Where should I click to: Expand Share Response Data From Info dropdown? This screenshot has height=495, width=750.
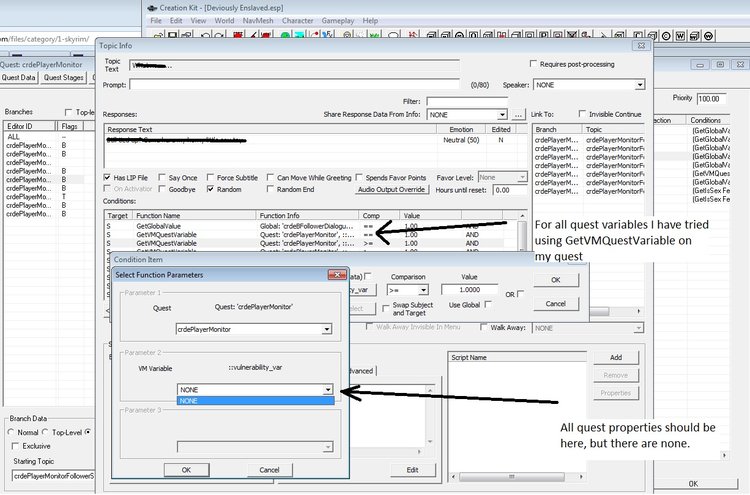pos(502,115)
